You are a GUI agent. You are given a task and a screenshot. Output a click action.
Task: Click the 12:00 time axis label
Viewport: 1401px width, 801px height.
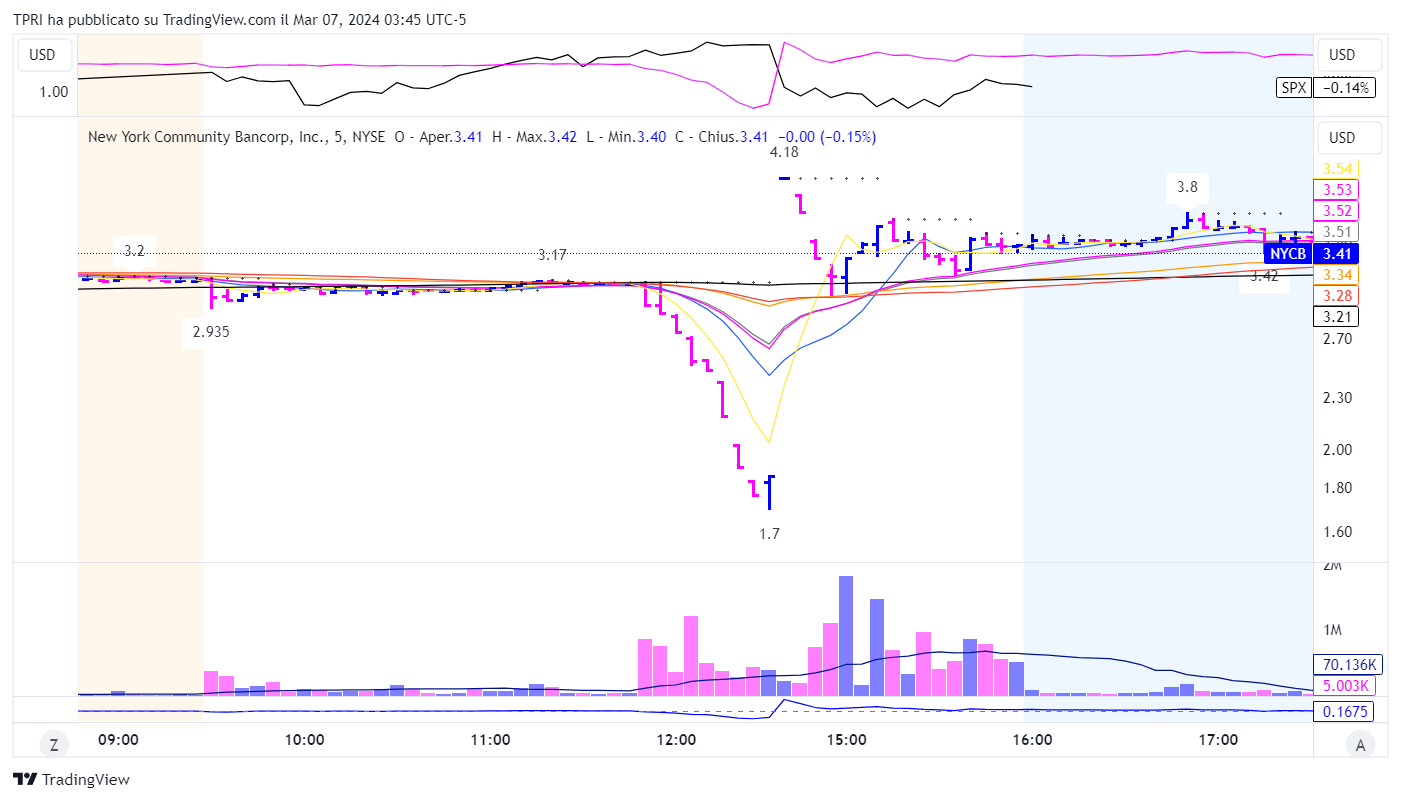pos(677,740)
